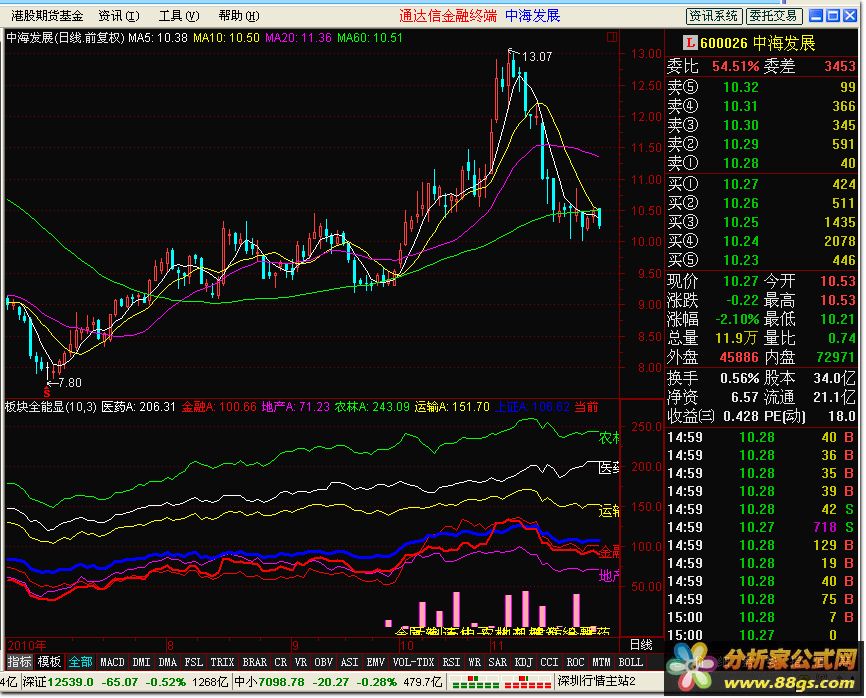Image resolution: width=866 pixels, height=698 pixels.
Task: Click the MA20: 11.36 label
Action: [x=298, y=38]
